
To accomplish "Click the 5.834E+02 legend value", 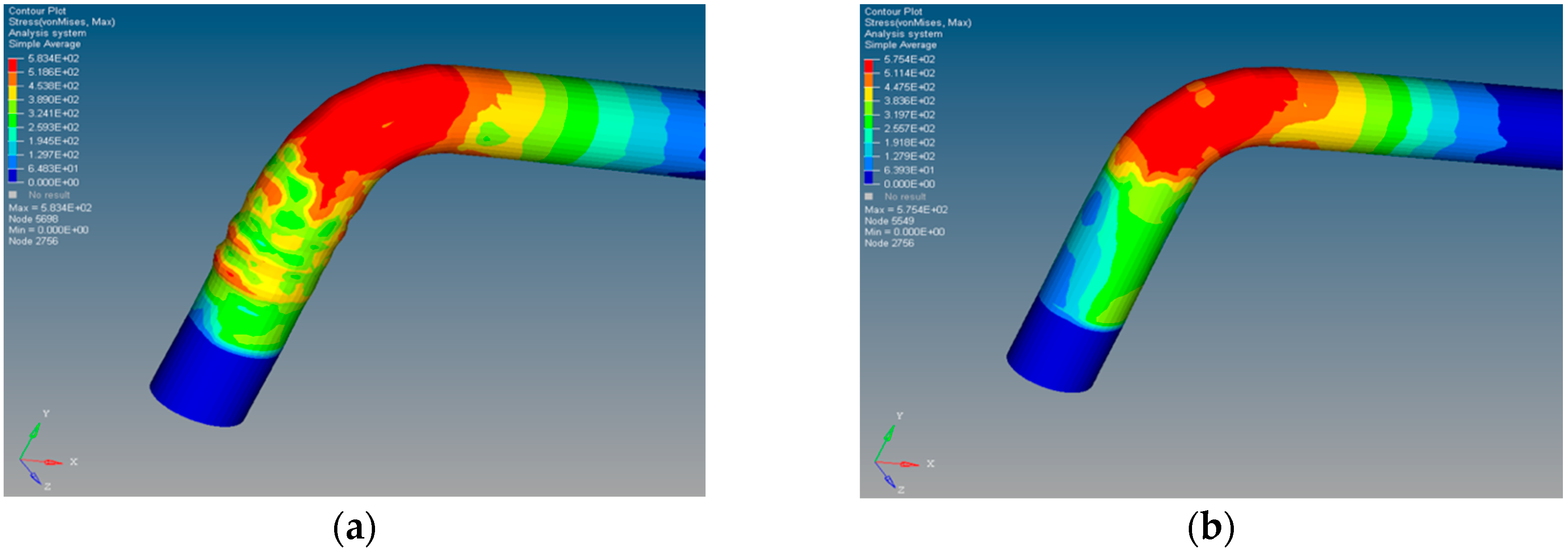I will [x=53, y=59].
